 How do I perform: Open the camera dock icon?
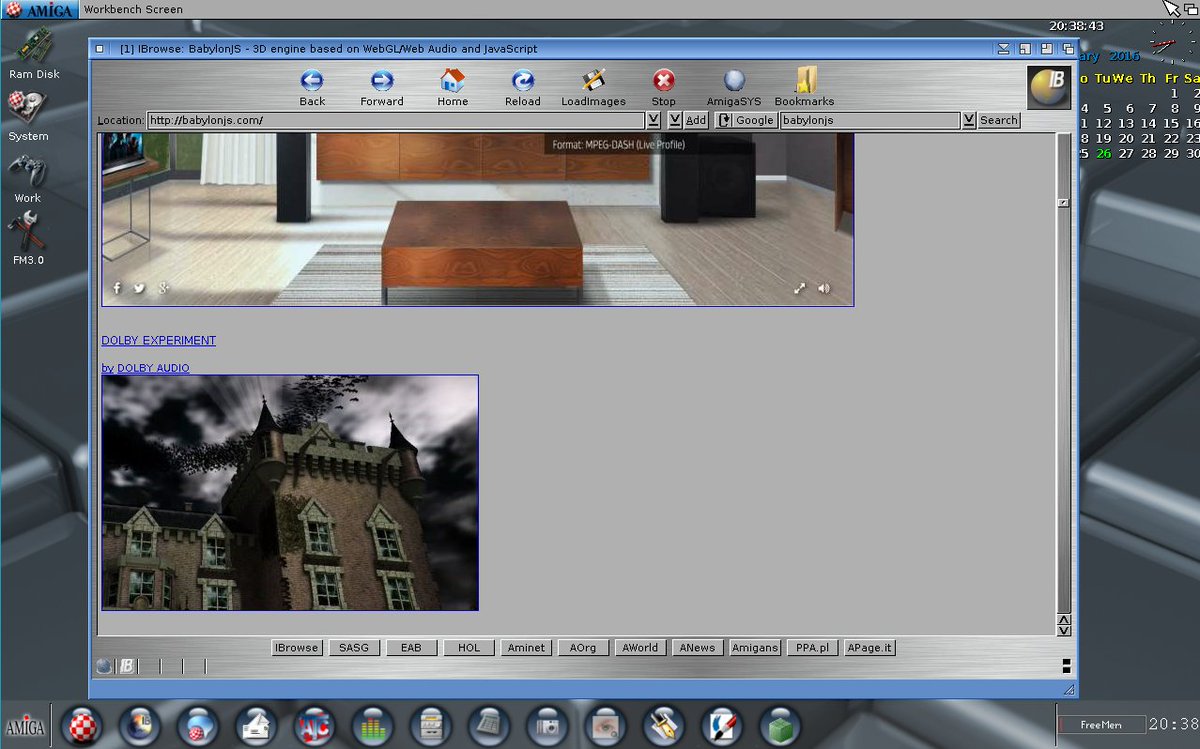tap(547, 727)
